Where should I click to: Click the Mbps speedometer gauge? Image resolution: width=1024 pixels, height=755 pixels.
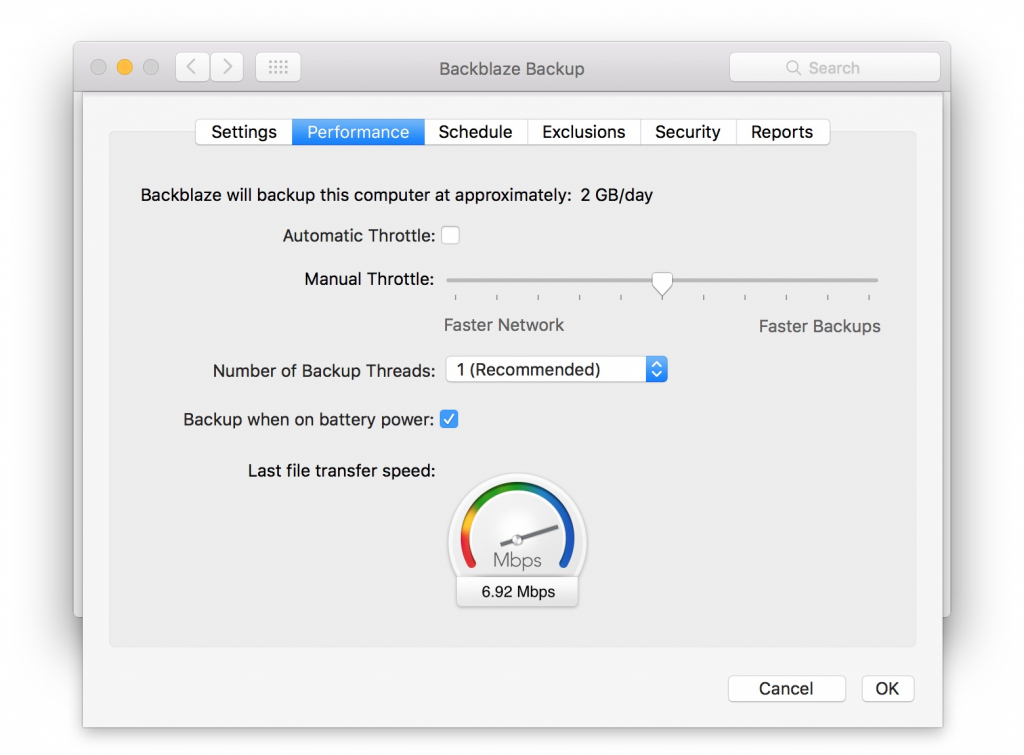(517, 526)
